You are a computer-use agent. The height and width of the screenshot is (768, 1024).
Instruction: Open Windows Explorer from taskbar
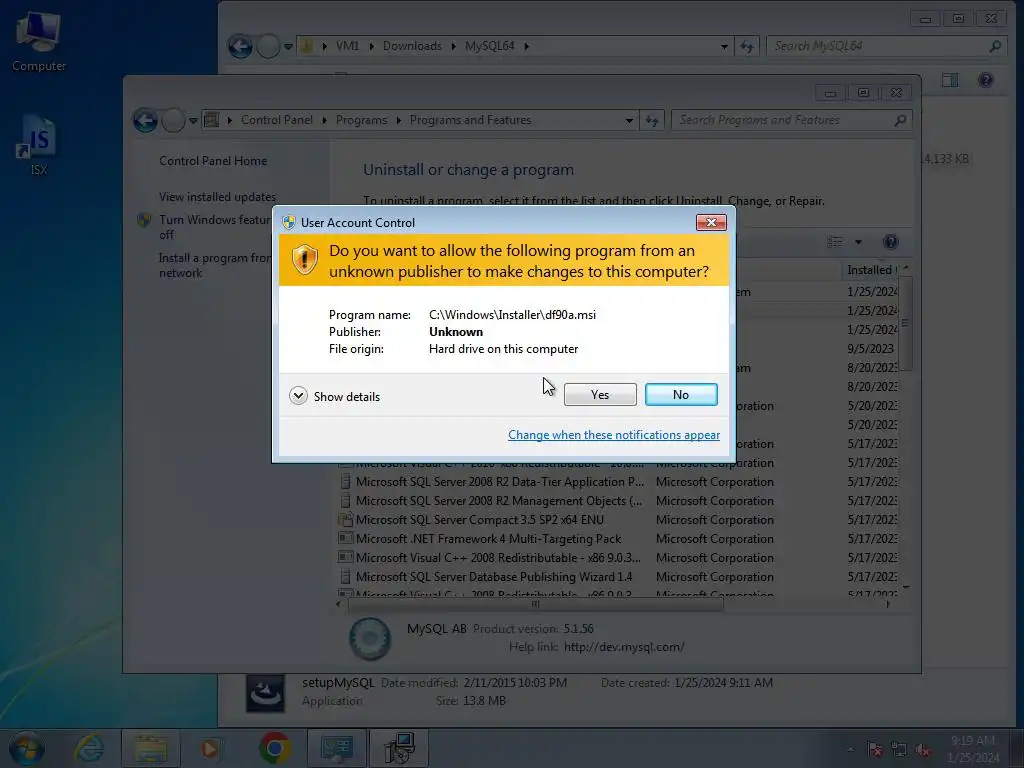click(151, 748)
